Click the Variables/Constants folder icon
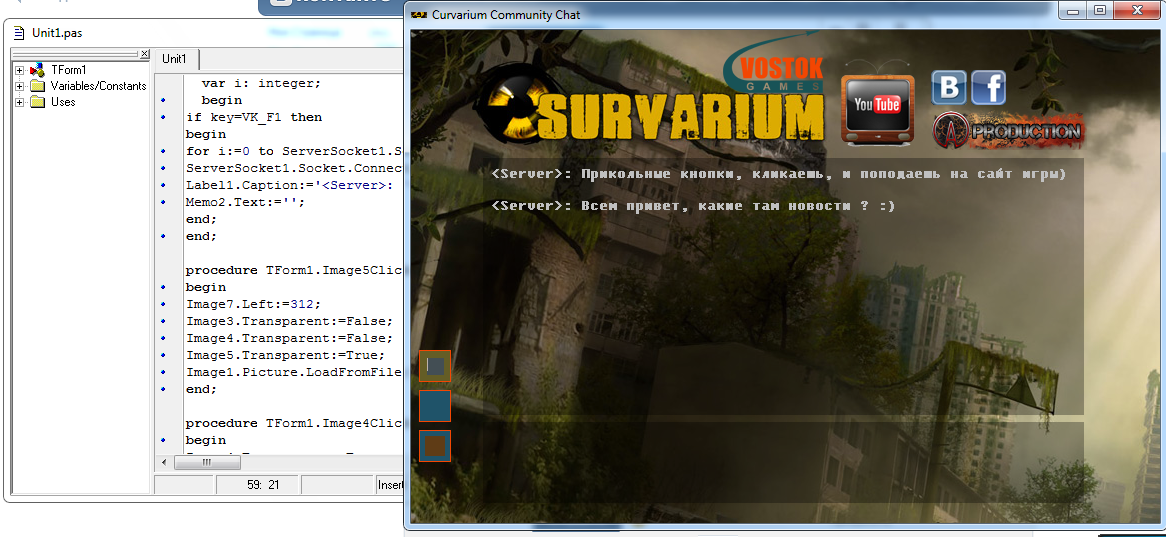Screen dimensions: 1166x537 coord(37,86)
